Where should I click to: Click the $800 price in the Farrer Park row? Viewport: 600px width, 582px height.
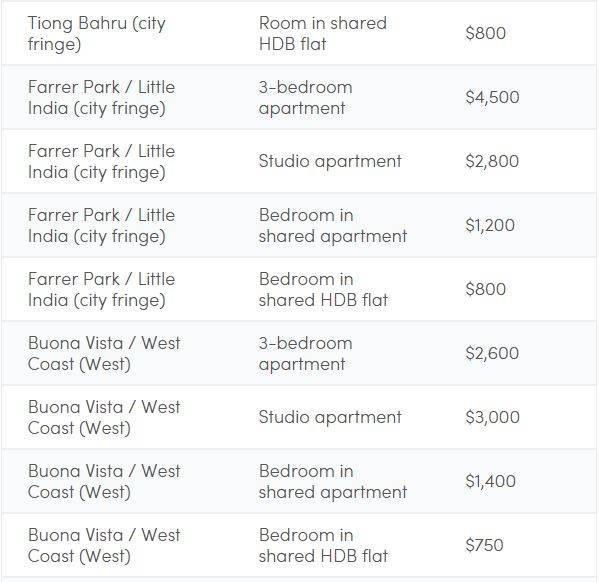tap(486, 289)
